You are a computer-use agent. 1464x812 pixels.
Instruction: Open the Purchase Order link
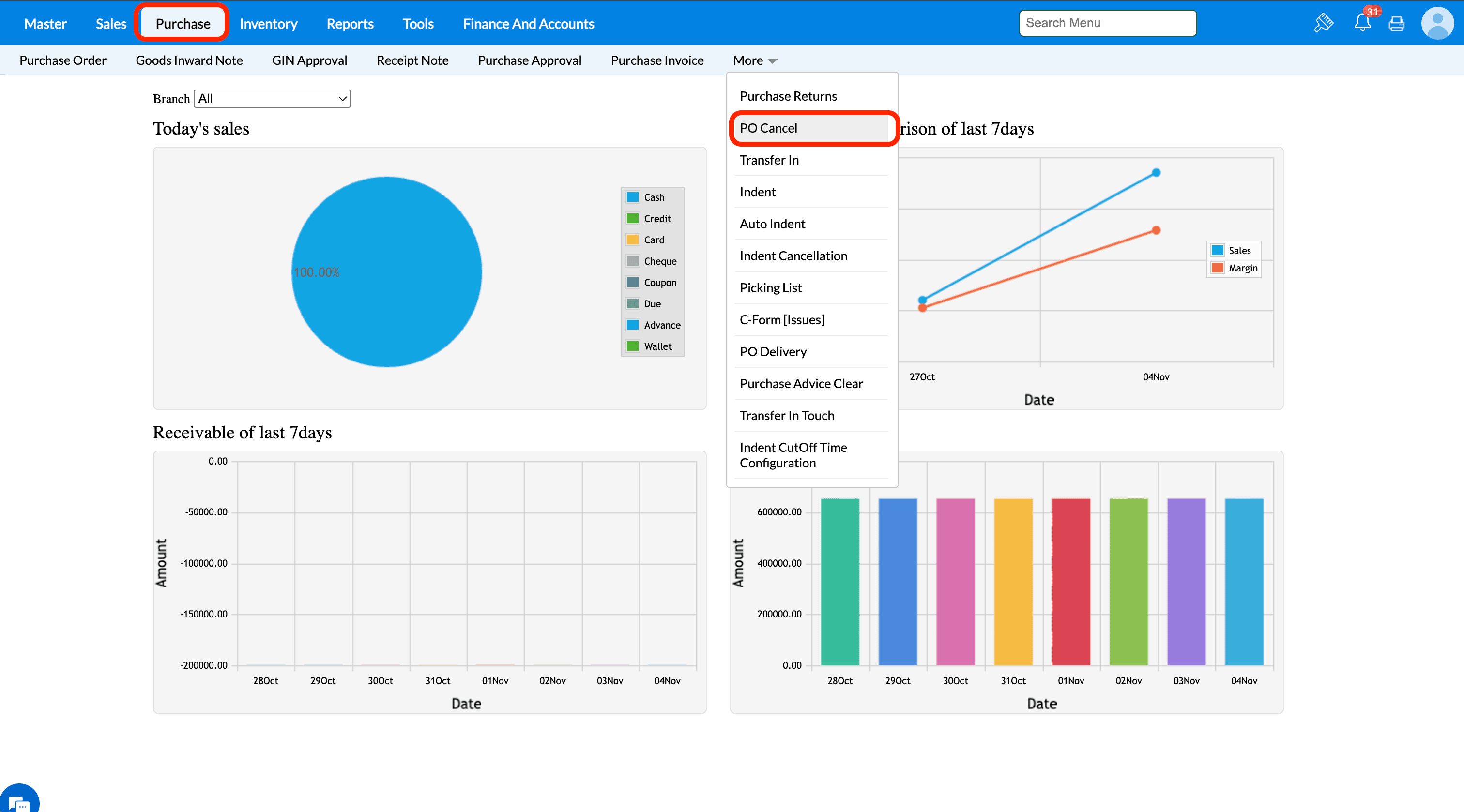[62, 60]
